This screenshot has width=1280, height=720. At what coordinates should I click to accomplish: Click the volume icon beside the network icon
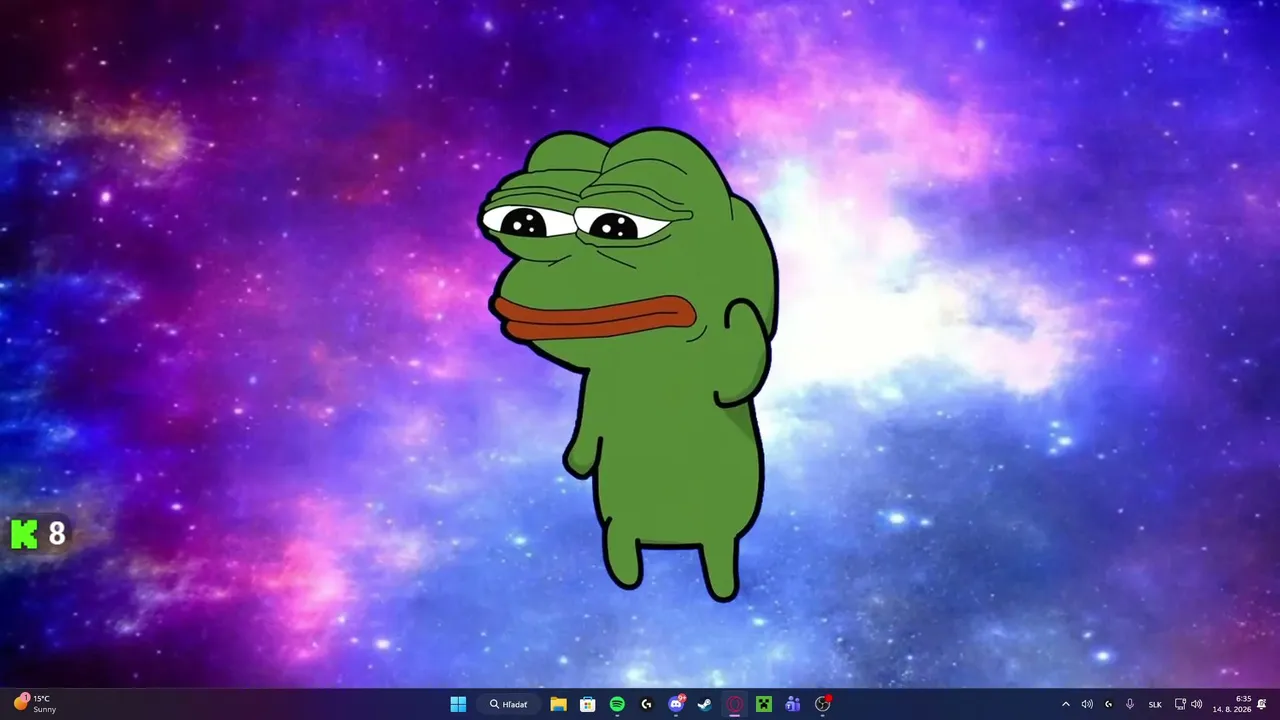click(1196, 704)
